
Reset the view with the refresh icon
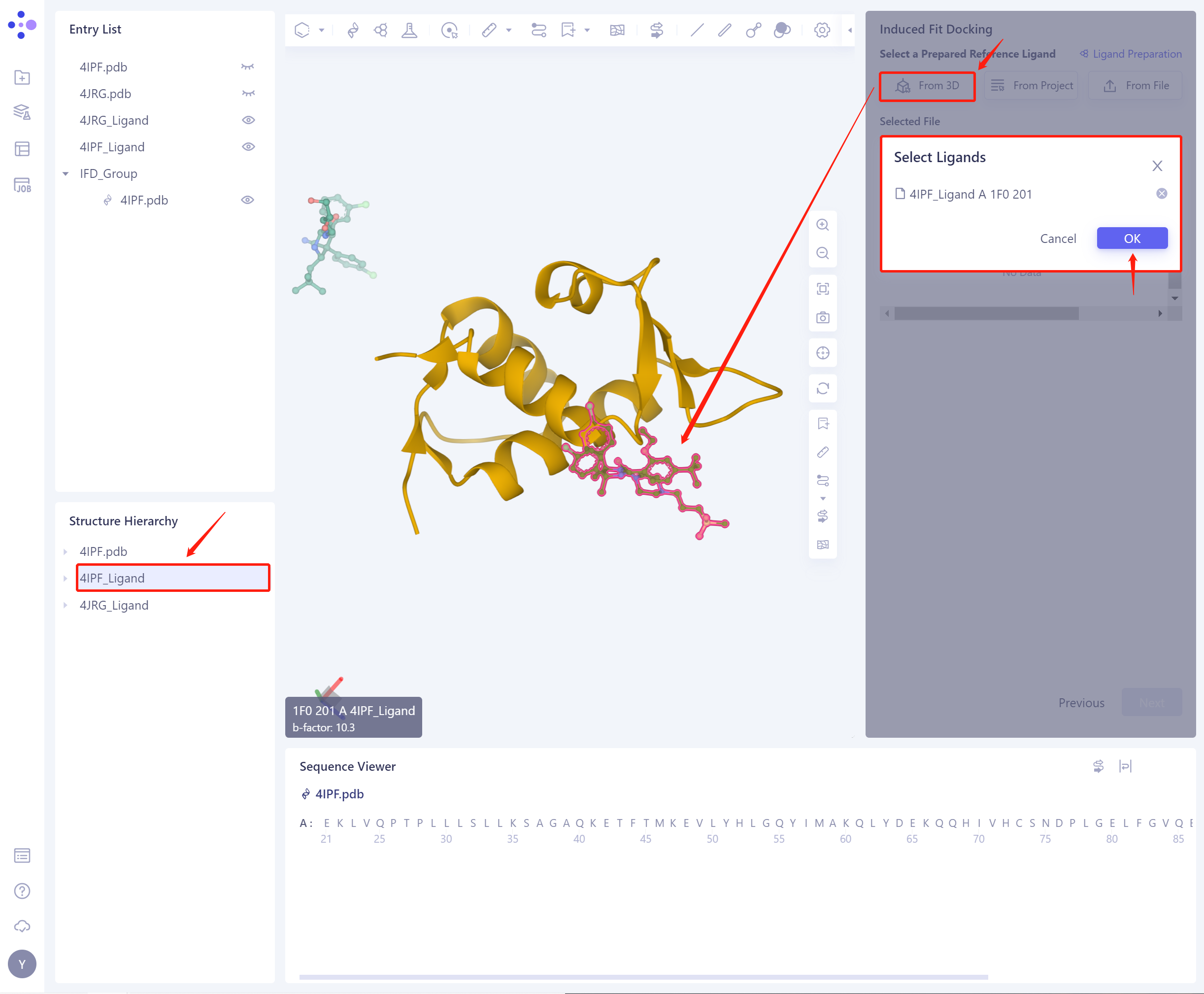pyautogui.click(x=823, y=388)
